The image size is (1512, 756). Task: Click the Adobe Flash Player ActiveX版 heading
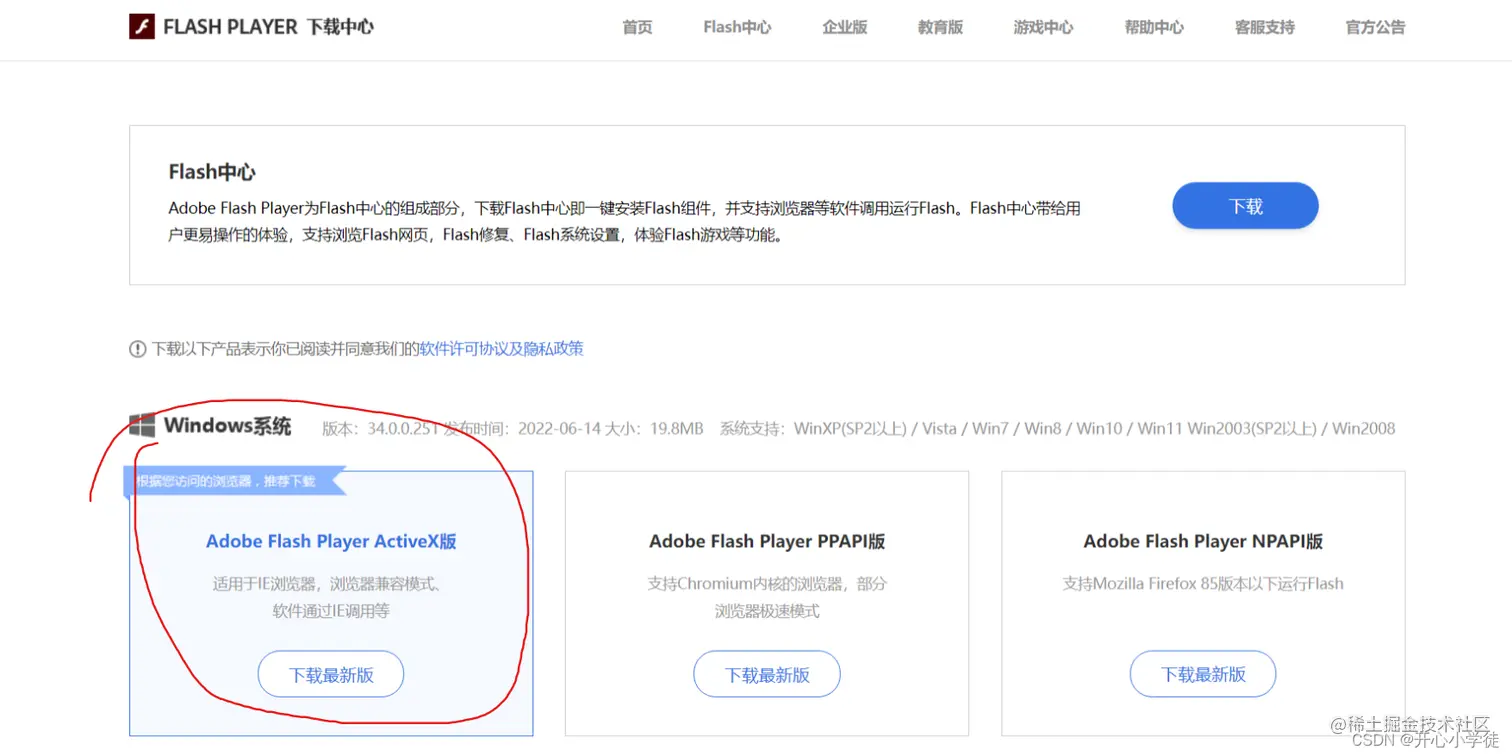(330, 541)
